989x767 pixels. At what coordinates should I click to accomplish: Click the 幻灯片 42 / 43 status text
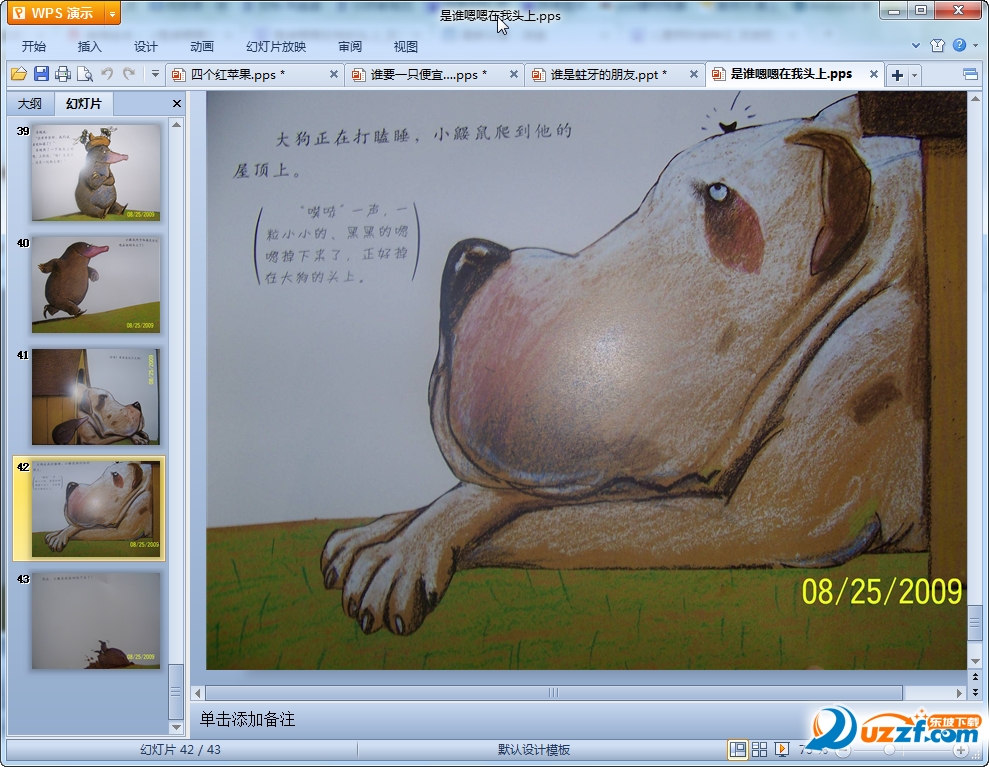(x=180, y=749)
